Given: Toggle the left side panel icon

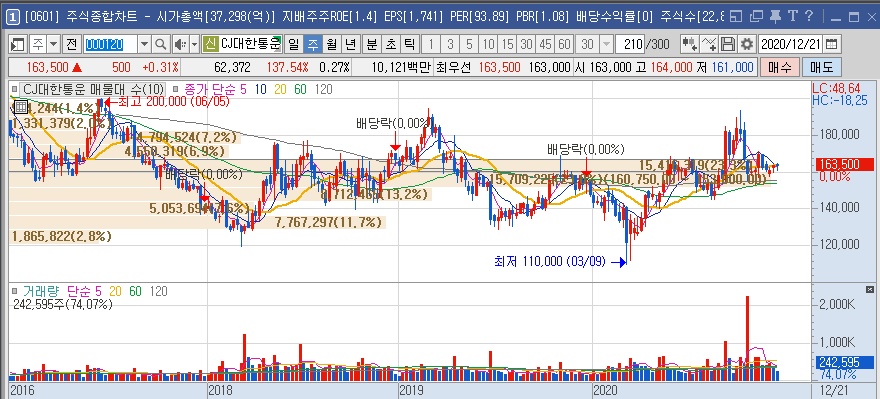Looking at the screenshot, I should [18, 44].
